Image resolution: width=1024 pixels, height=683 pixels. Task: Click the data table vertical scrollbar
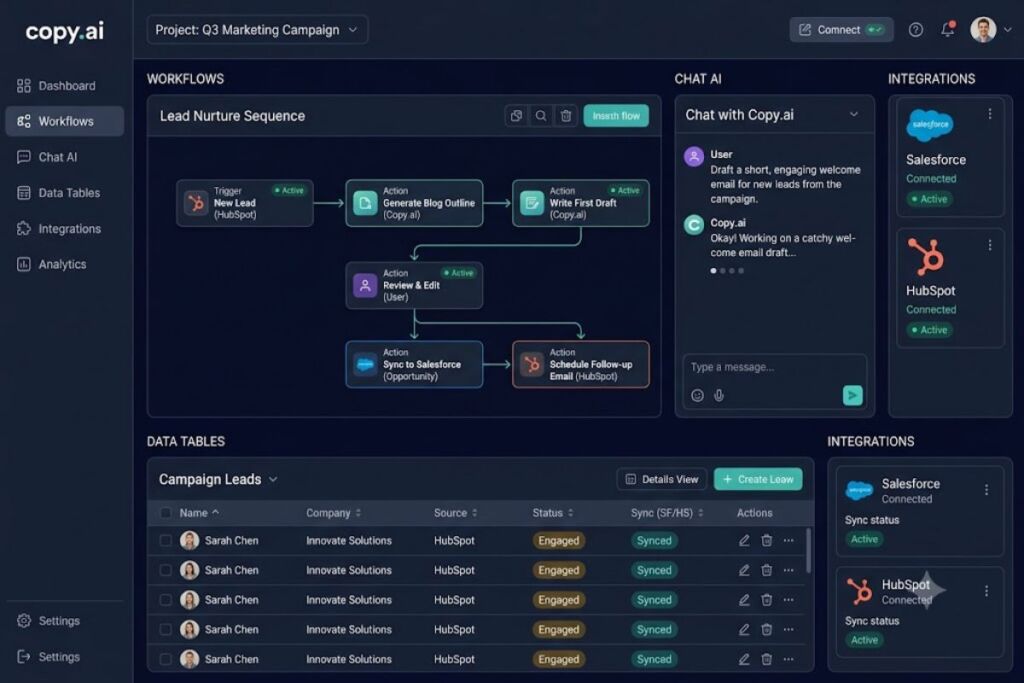pos(808,550)
